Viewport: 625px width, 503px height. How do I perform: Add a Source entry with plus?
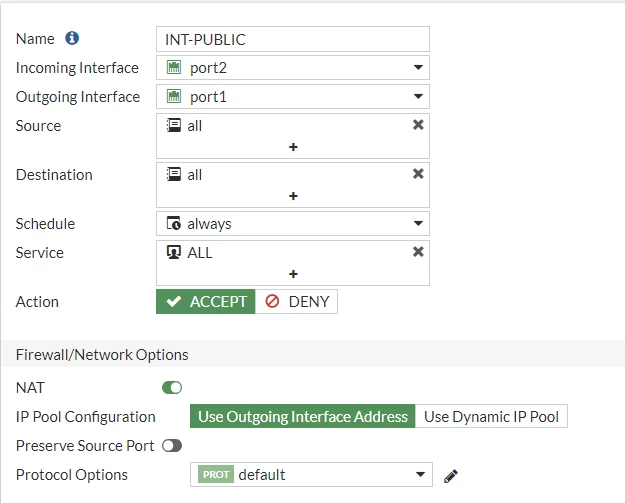coord(293,147)
